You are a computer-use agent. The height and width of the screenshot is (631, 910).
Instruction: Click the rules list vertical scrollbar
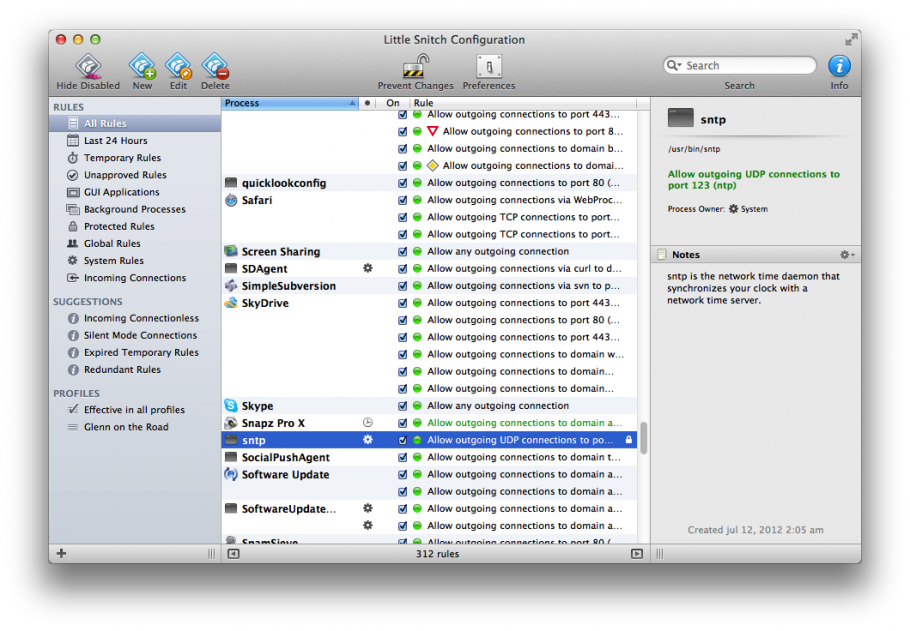point(643,438)
